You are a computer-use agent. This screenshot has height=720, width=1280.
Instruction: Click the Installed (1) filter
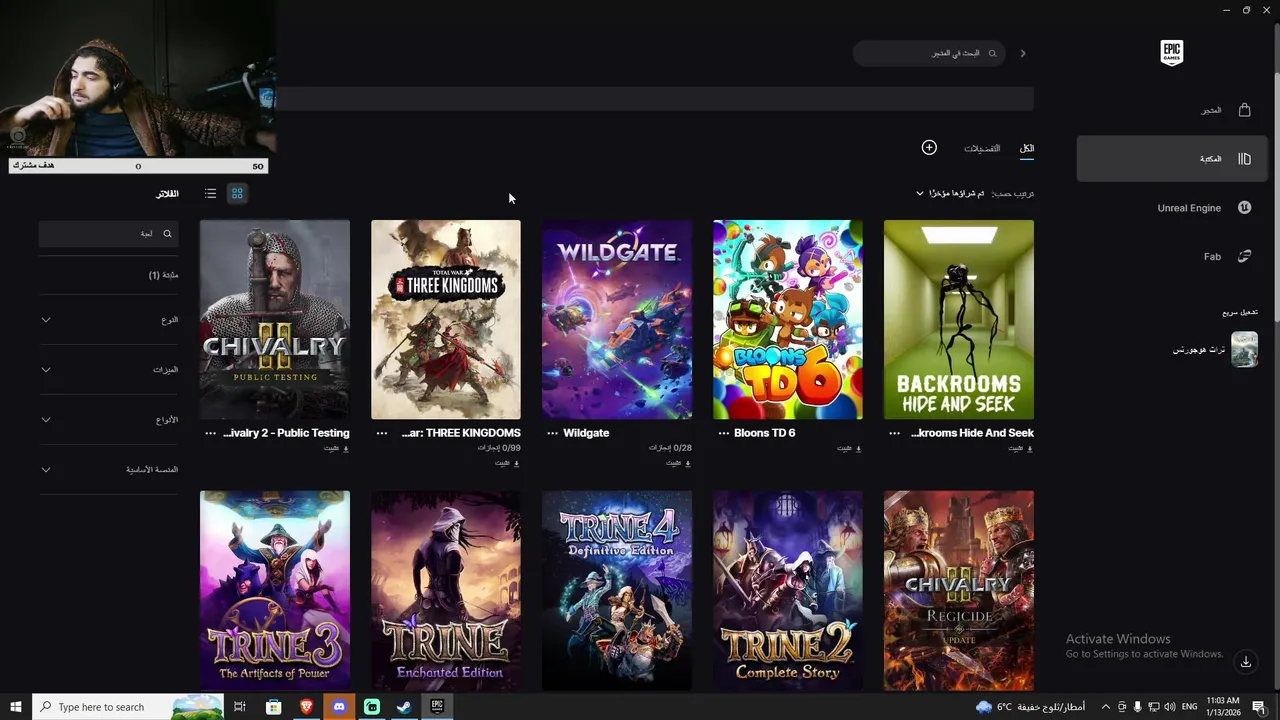[x=163, y=275]
